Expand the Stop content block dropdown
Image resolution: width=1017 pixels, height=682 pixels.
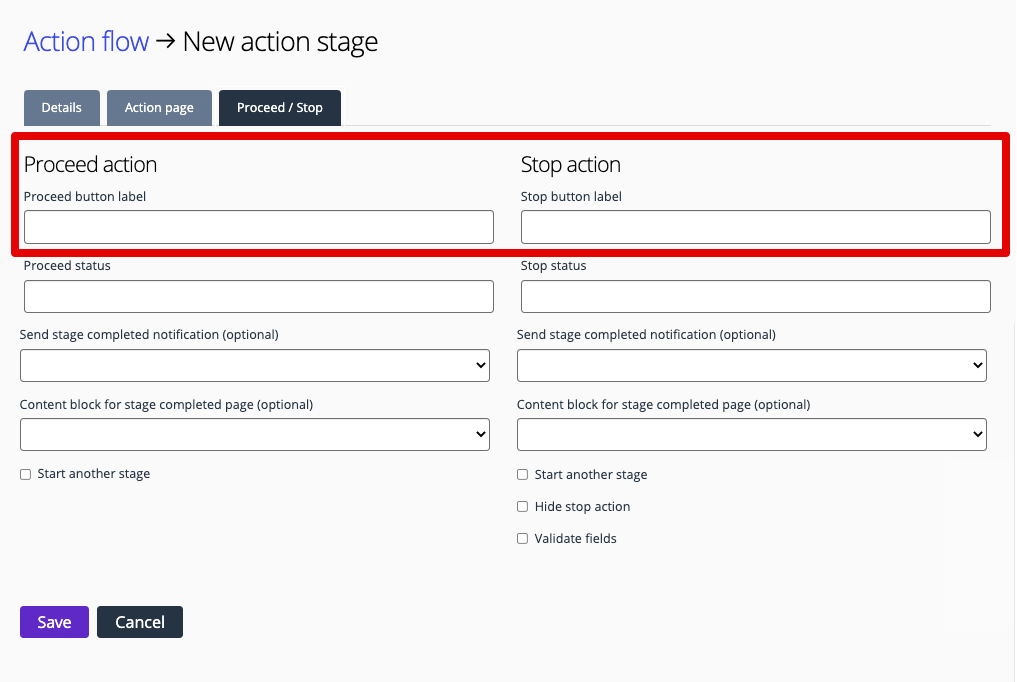(751, 434)
